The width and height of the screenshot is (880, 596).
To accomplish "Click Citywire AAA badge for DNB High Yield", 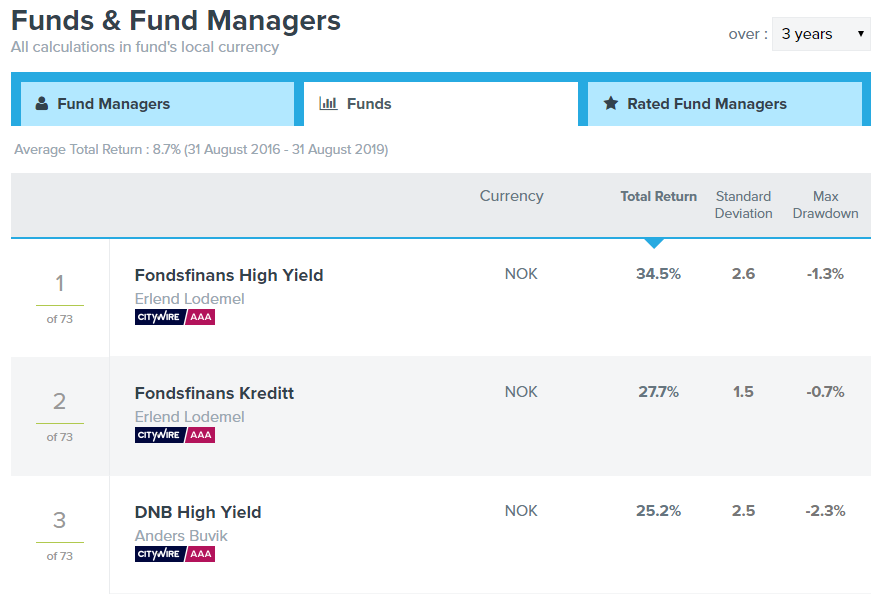I will [175, 554].
